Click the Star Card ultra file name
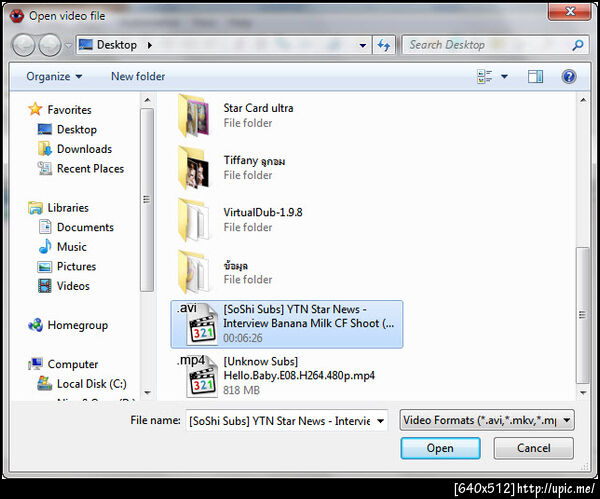 coord(258,108)
